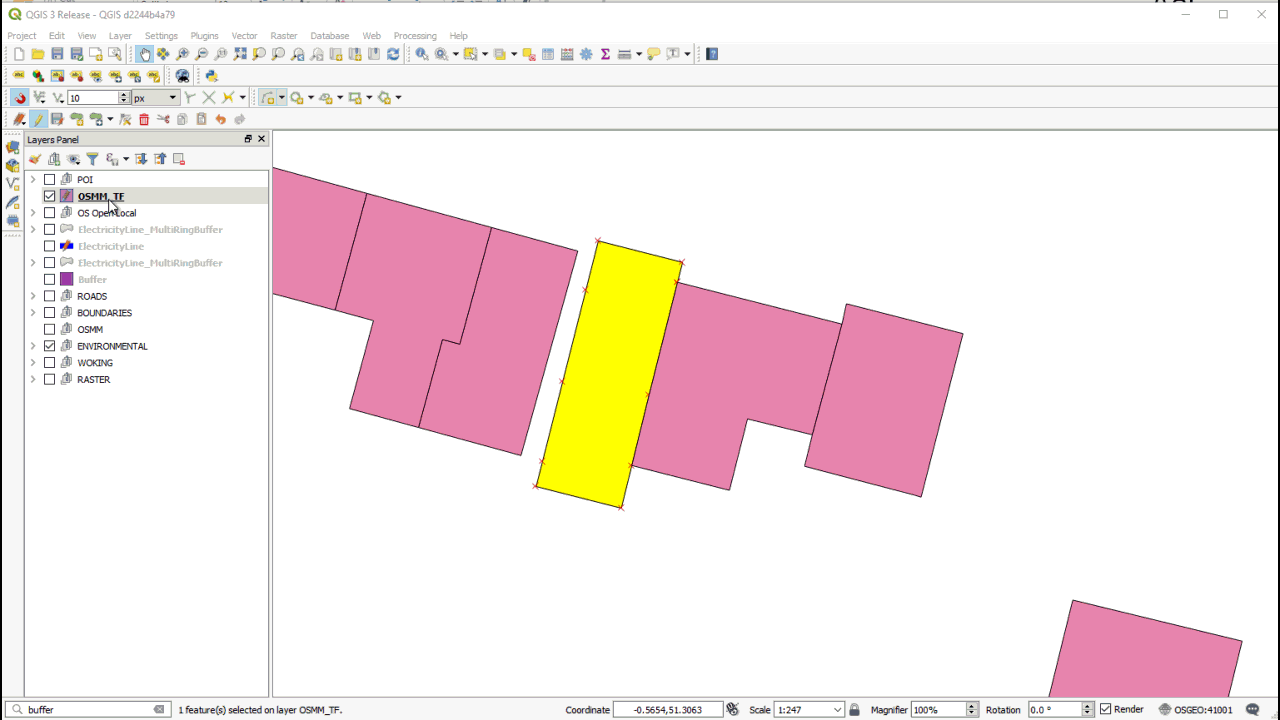
Task: Click the coordinate input field
Action: 667,710
